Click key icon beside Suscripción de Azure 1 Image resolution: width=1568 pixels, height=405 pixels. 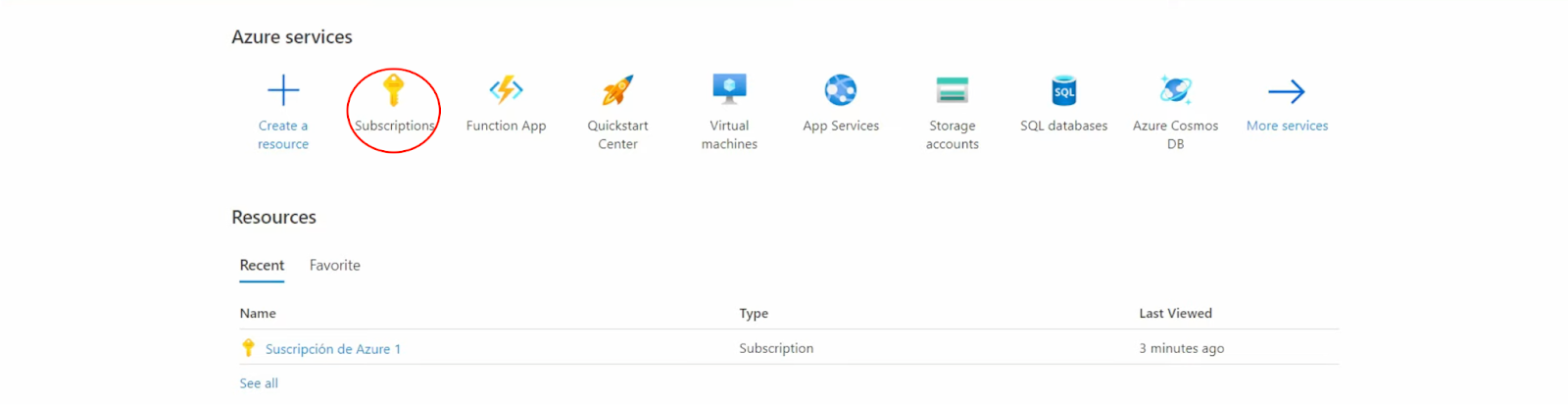(248, 348)
